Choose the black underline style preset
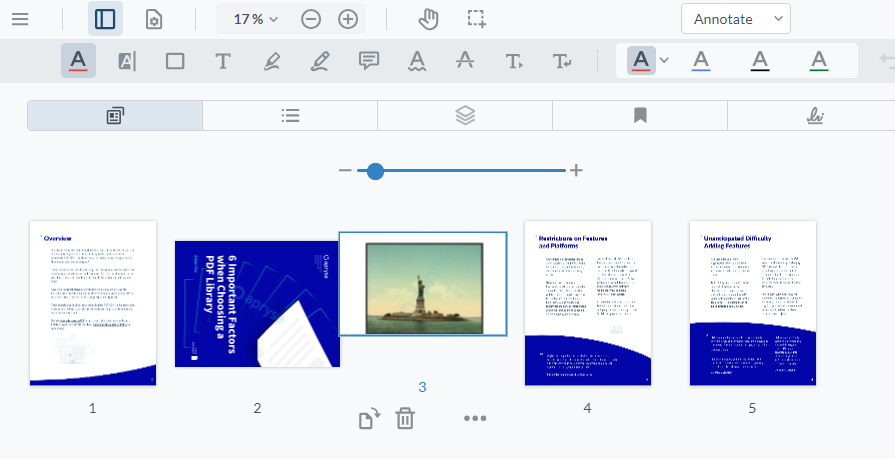895x459 pixels. tap(760, 61)
